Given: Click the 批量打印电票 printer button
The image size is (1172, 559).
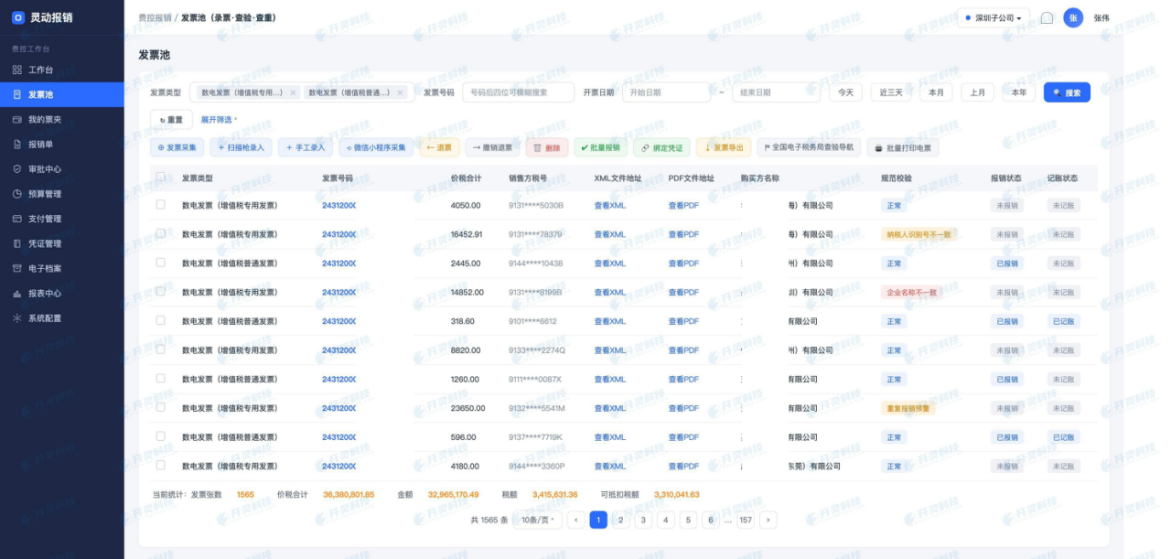Looking at the screenshot, I should pos(903,148).
